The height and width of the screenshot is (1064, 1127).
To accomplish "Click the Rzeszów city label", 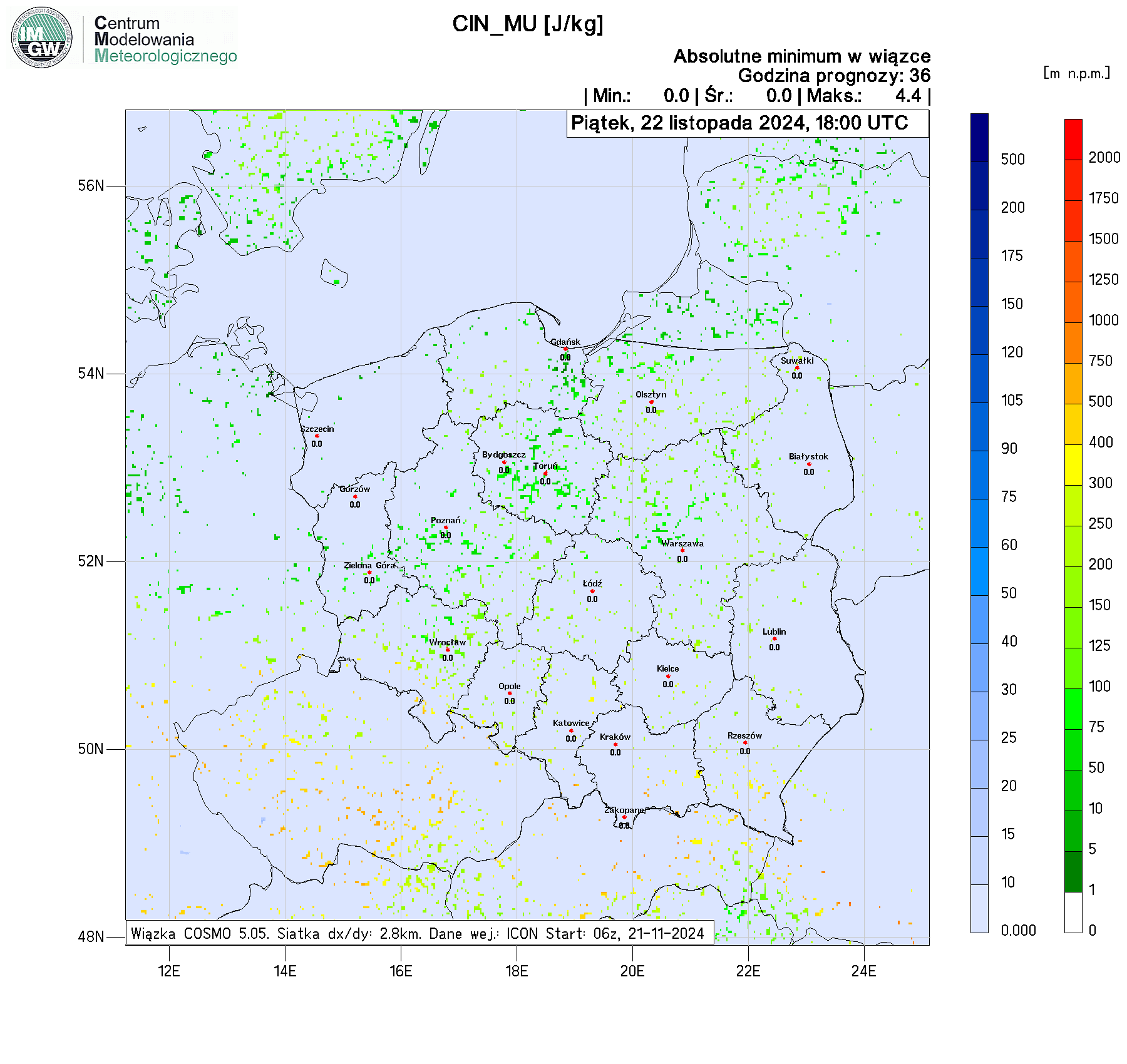I will pyautogui.click(x=745, y=735).
